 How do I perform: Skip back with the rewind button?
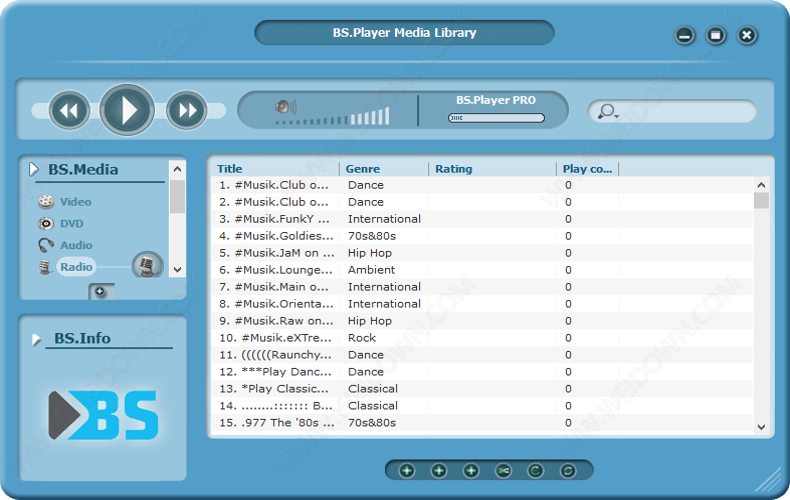coord(70,110)
